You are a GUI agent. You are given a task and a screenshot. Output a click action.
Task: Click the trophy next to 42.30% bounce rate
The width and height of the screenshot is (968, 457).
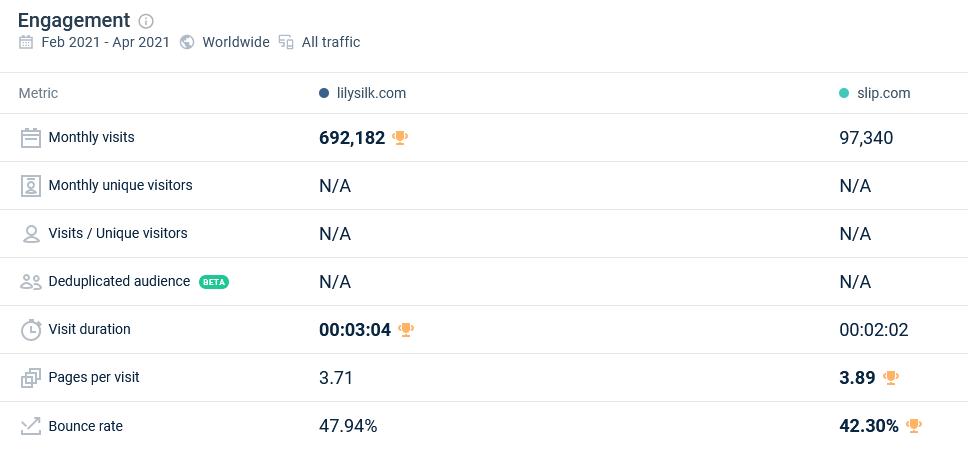(x=913, y=426)
